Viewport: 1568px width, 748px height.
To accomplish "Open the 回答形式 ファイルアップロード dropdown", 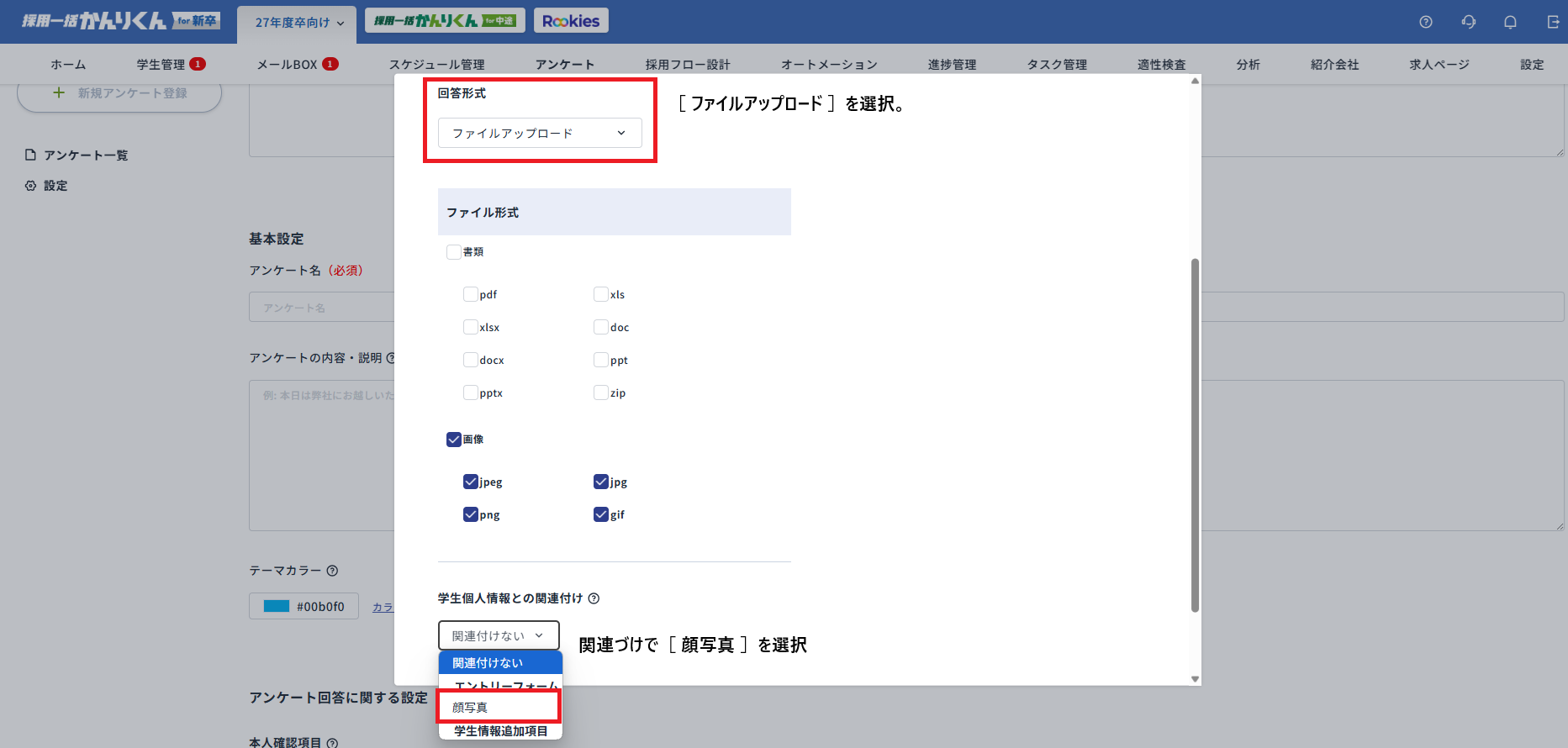I will point(539,133).
